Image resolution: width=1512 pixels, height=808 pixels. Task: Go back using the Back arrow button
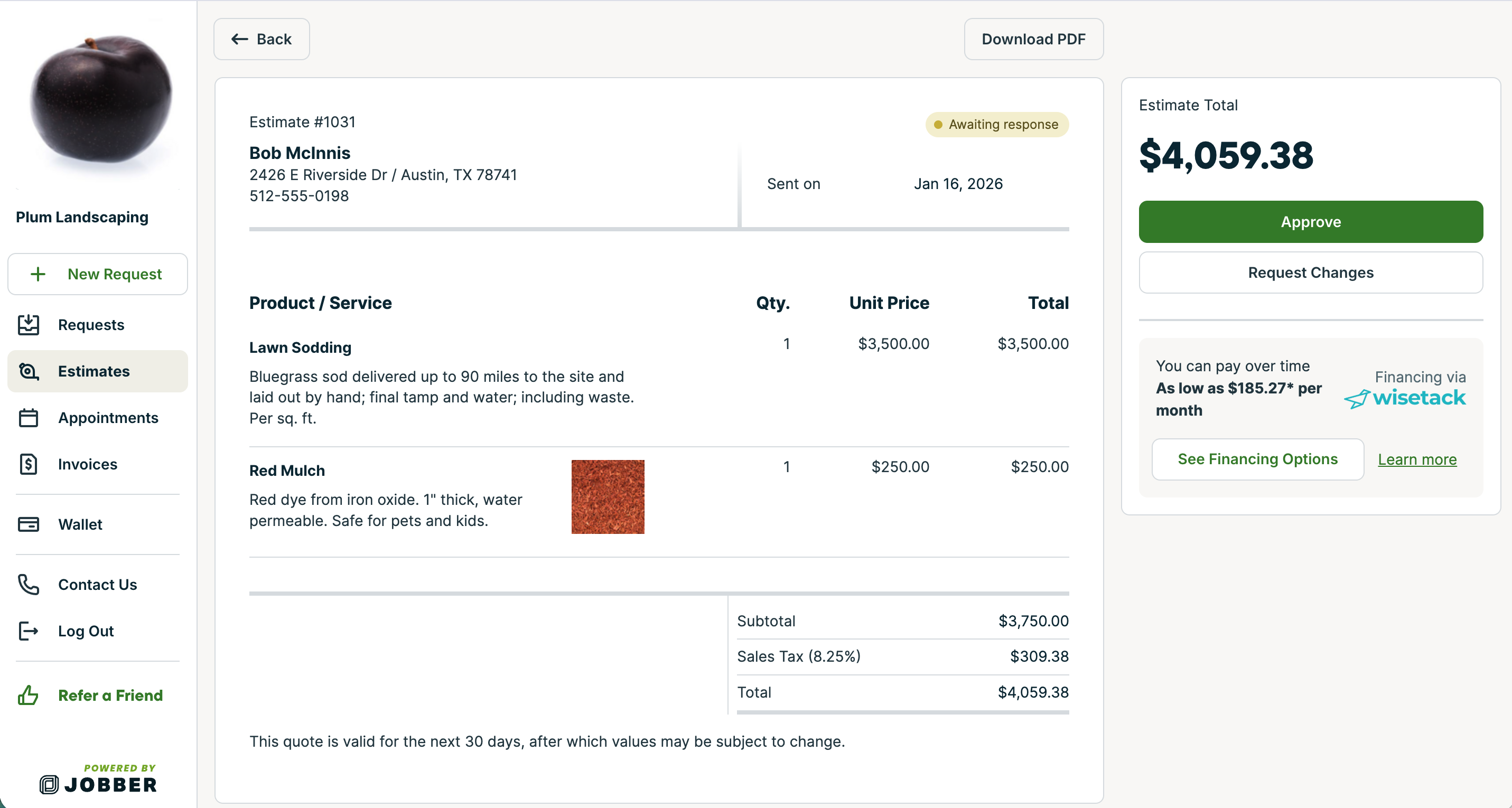pos(261,39)
